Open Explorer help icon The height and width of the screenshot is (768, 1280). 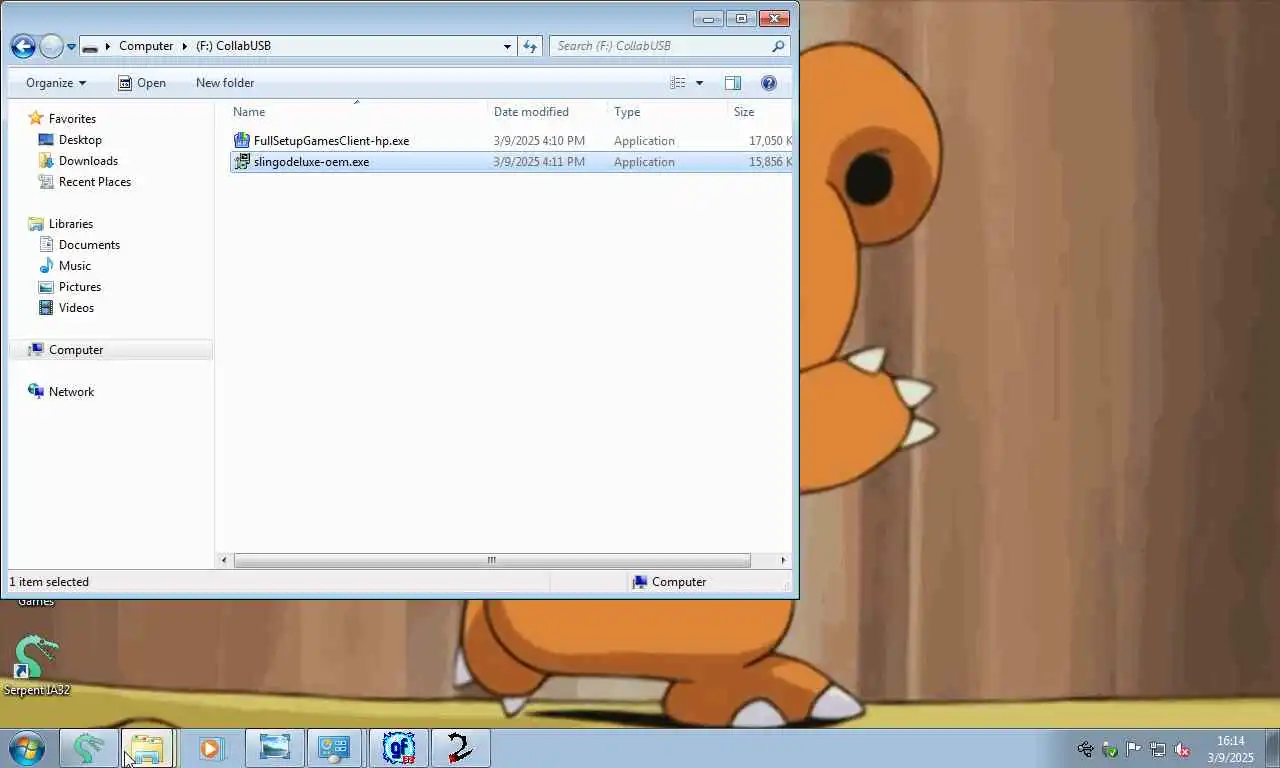point(768,83)
